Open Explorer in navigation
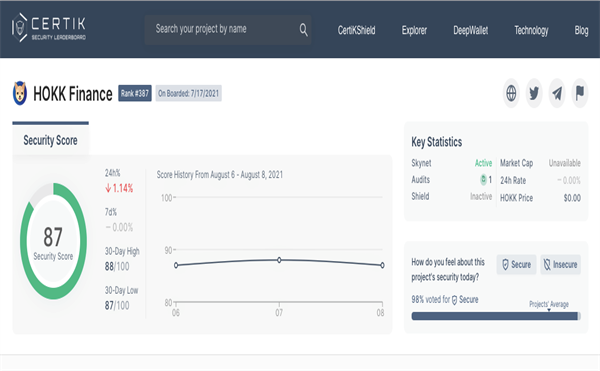Image resolution: width=600 pixels, height=371 pixels. tap(414, 30)
